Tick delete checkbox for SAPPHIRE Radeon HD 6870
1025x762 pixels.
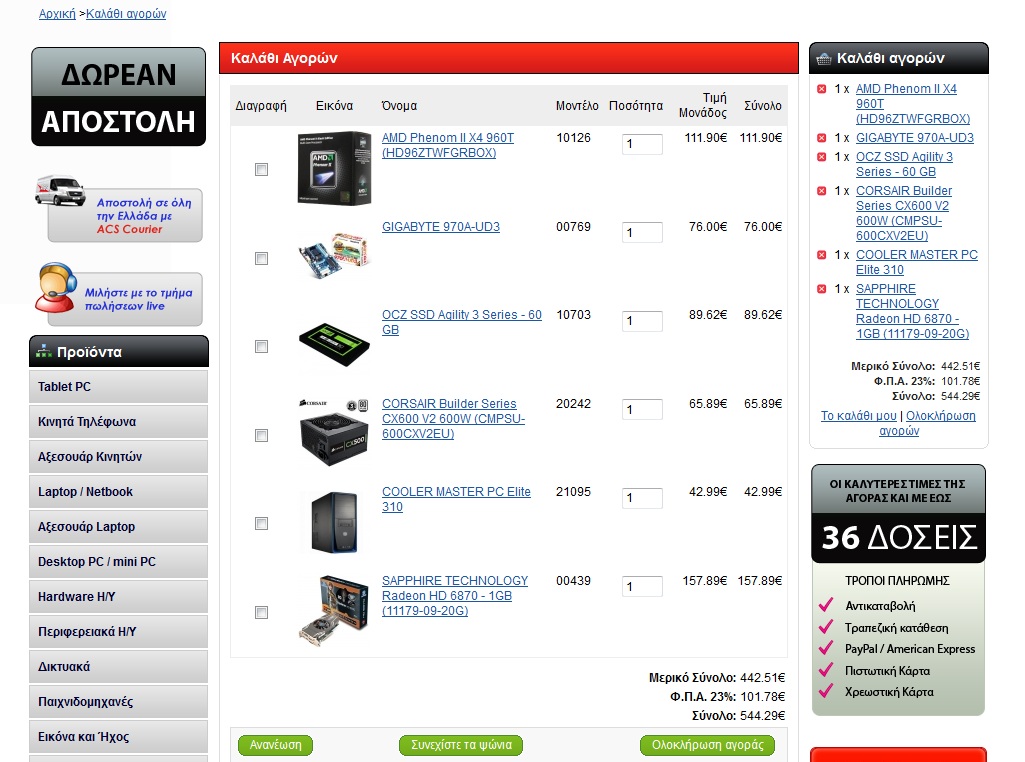pyautogui.click(x=261, y=612)
